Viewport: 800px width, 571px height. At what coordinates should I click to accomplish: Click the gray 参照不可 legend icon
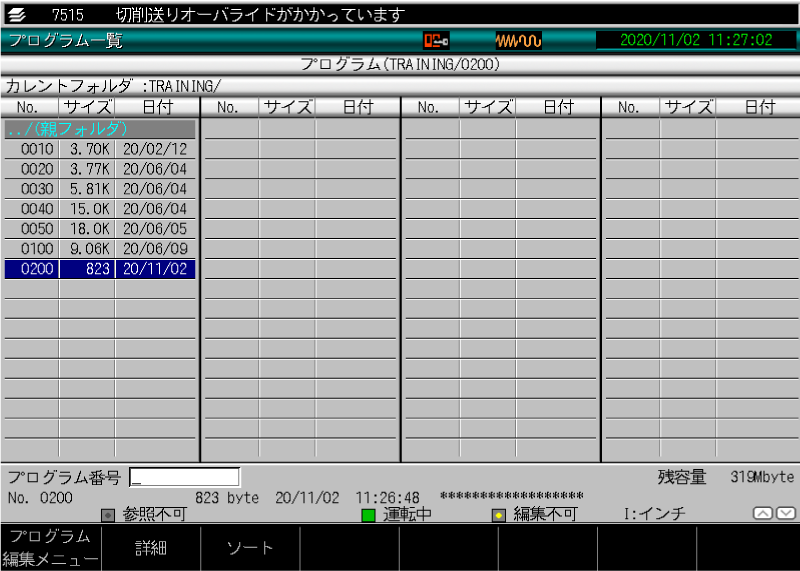pyautogui.click(x=109, y=515)
